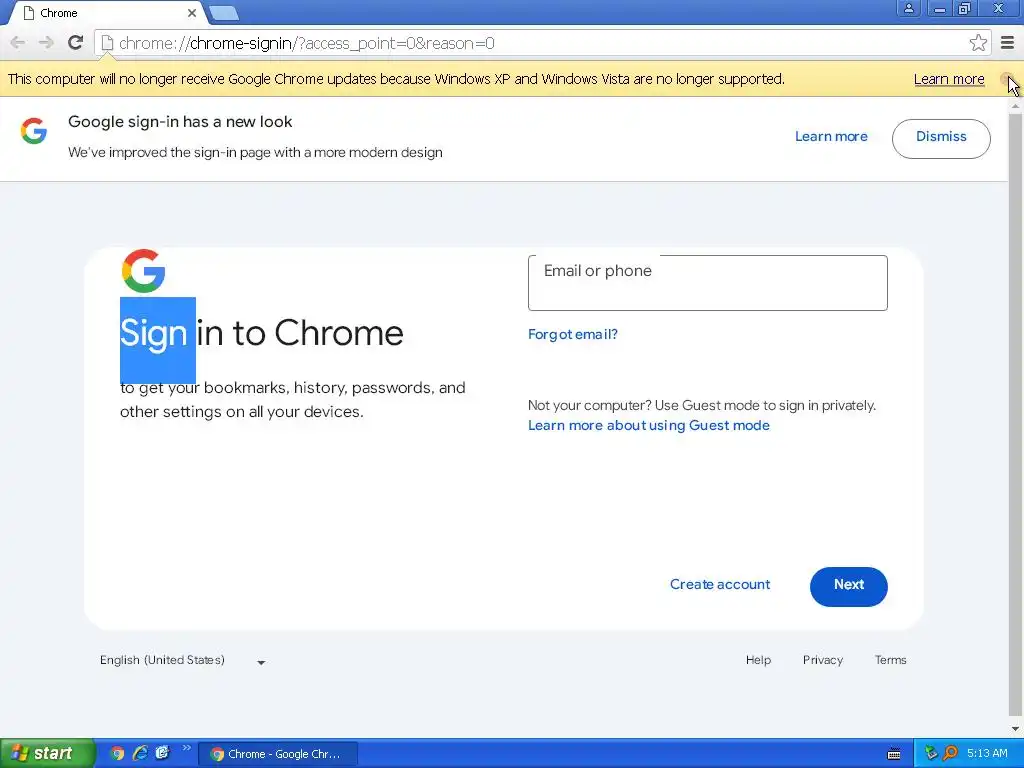Click the browser forward arrow
Image resolution: width=1024 pixels, height=768 pixels.
[x=46, y=43]
